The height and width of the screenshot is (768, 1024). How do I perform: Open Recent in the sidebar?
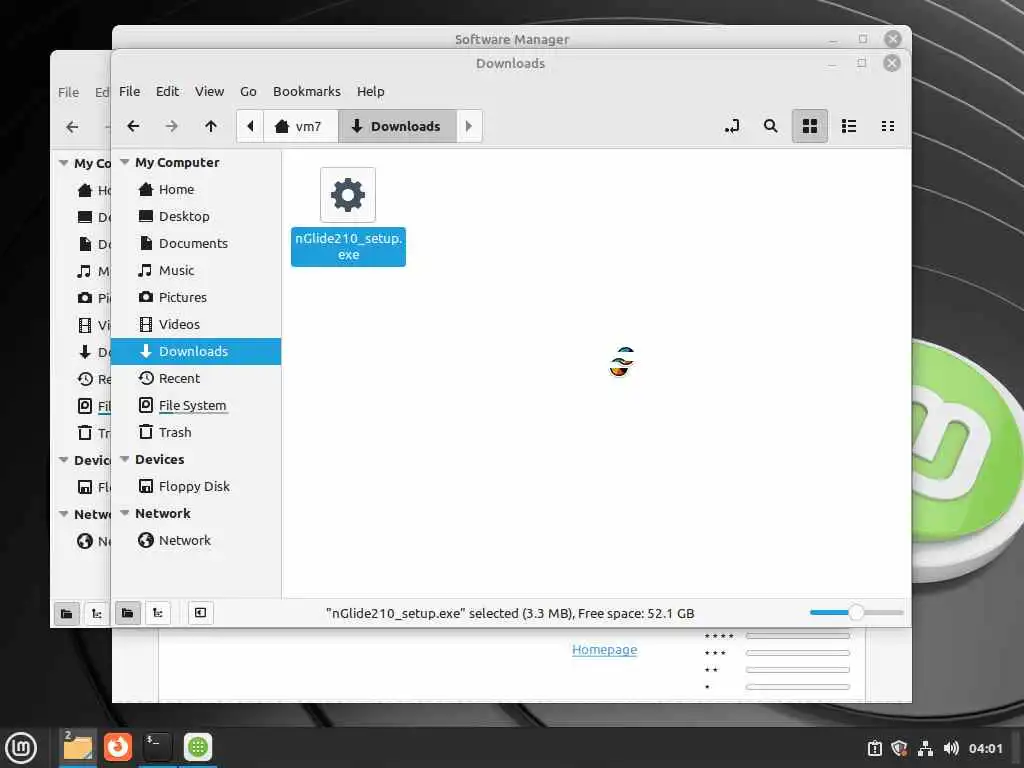coord(196,378)
